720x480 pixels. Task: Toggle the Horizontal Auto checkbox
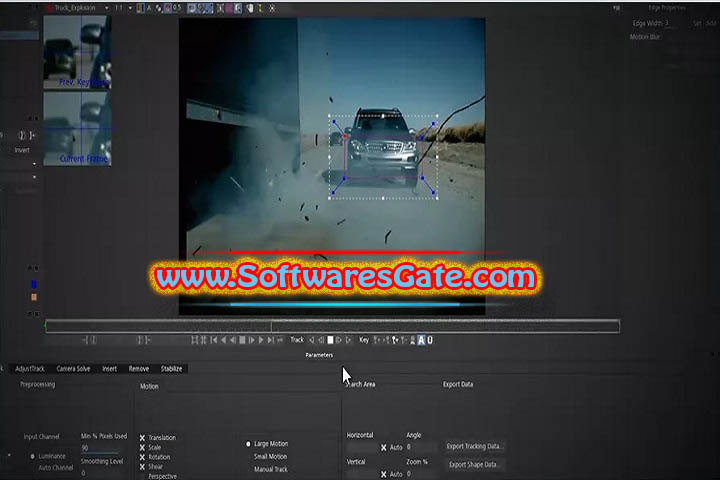[383, 447]
